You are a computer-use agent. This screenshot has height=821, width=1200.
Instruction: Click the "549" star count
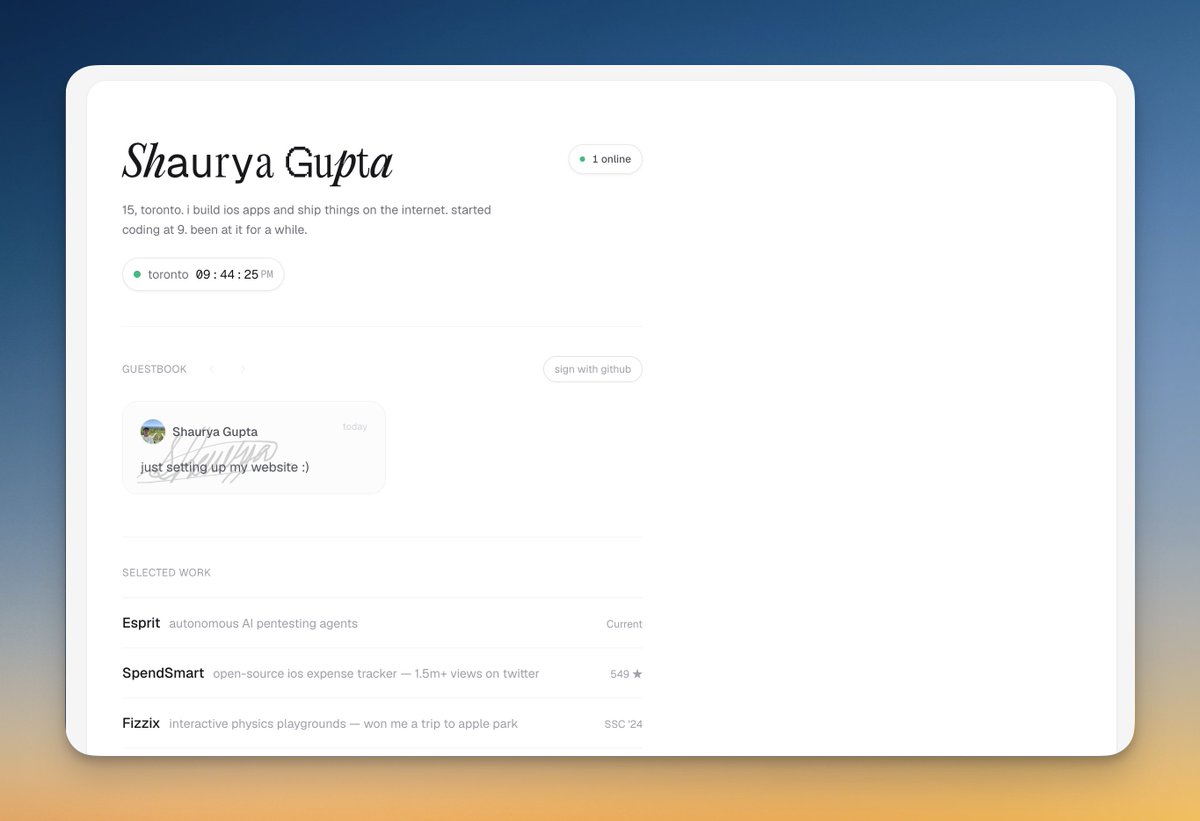pyautogui.click(x=620, y=674)
